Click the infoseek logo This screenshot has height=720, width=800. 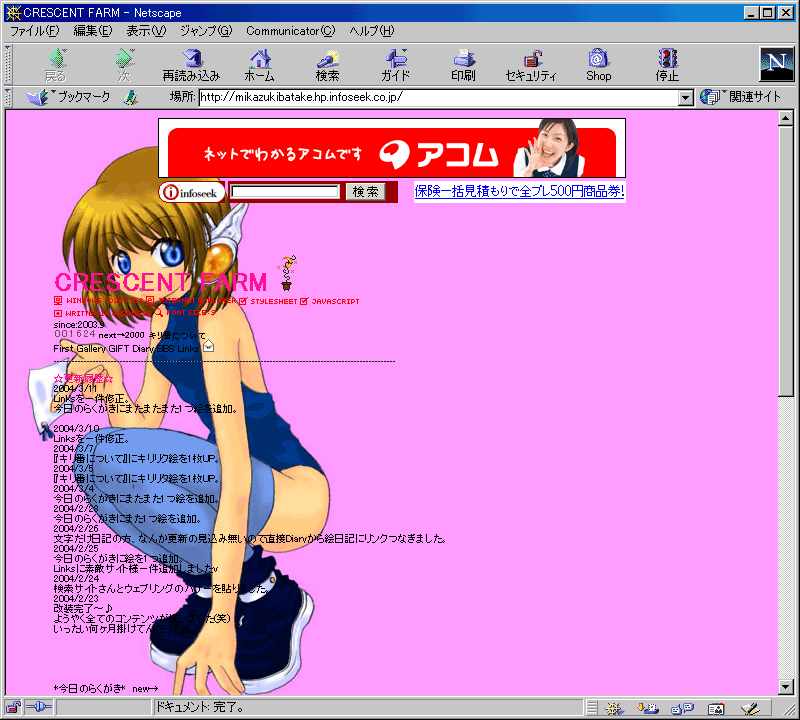pos(192,192)
